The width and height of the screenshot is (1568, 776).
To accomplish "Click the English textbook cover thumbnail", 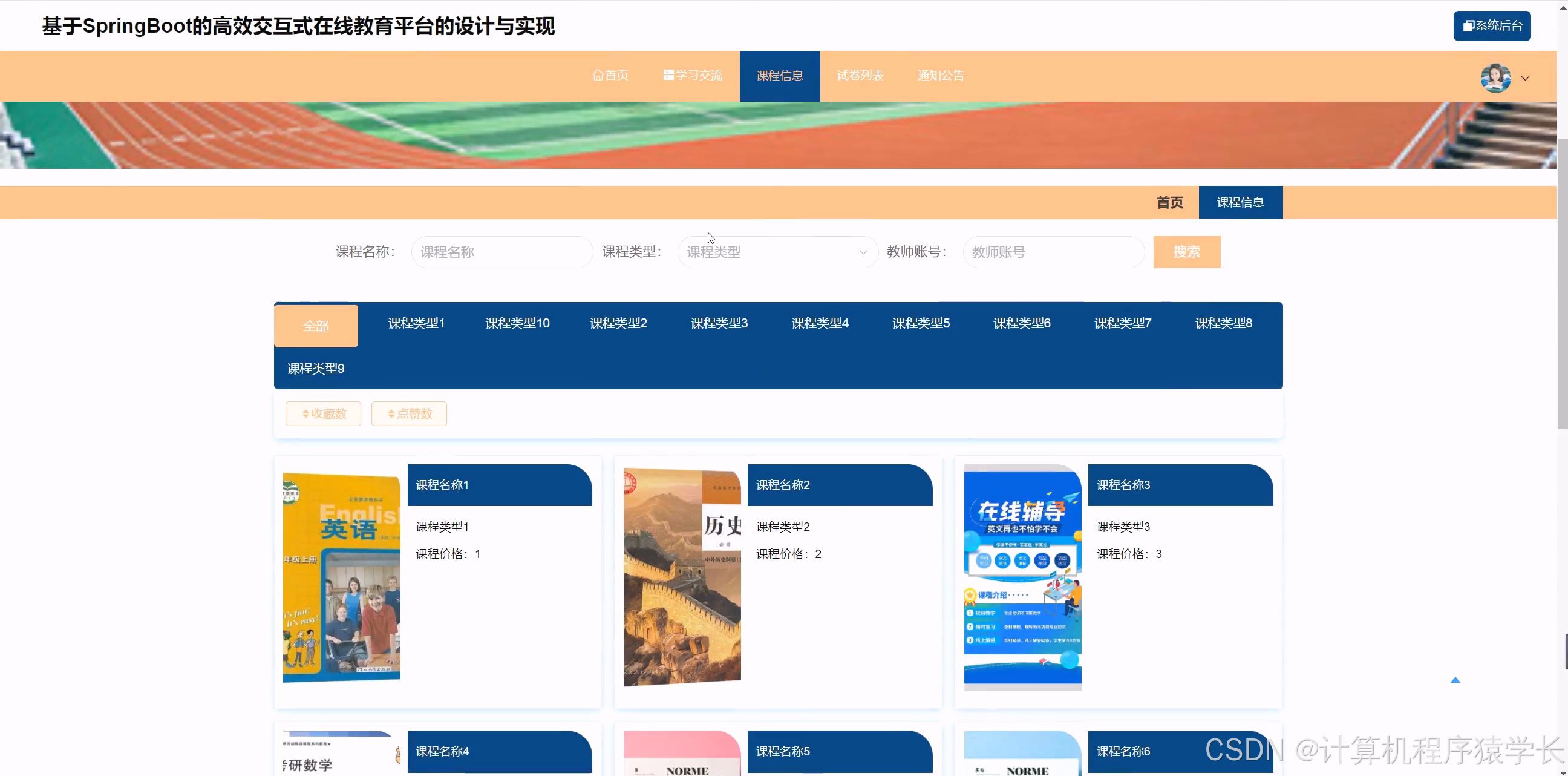I will (341, 576).
